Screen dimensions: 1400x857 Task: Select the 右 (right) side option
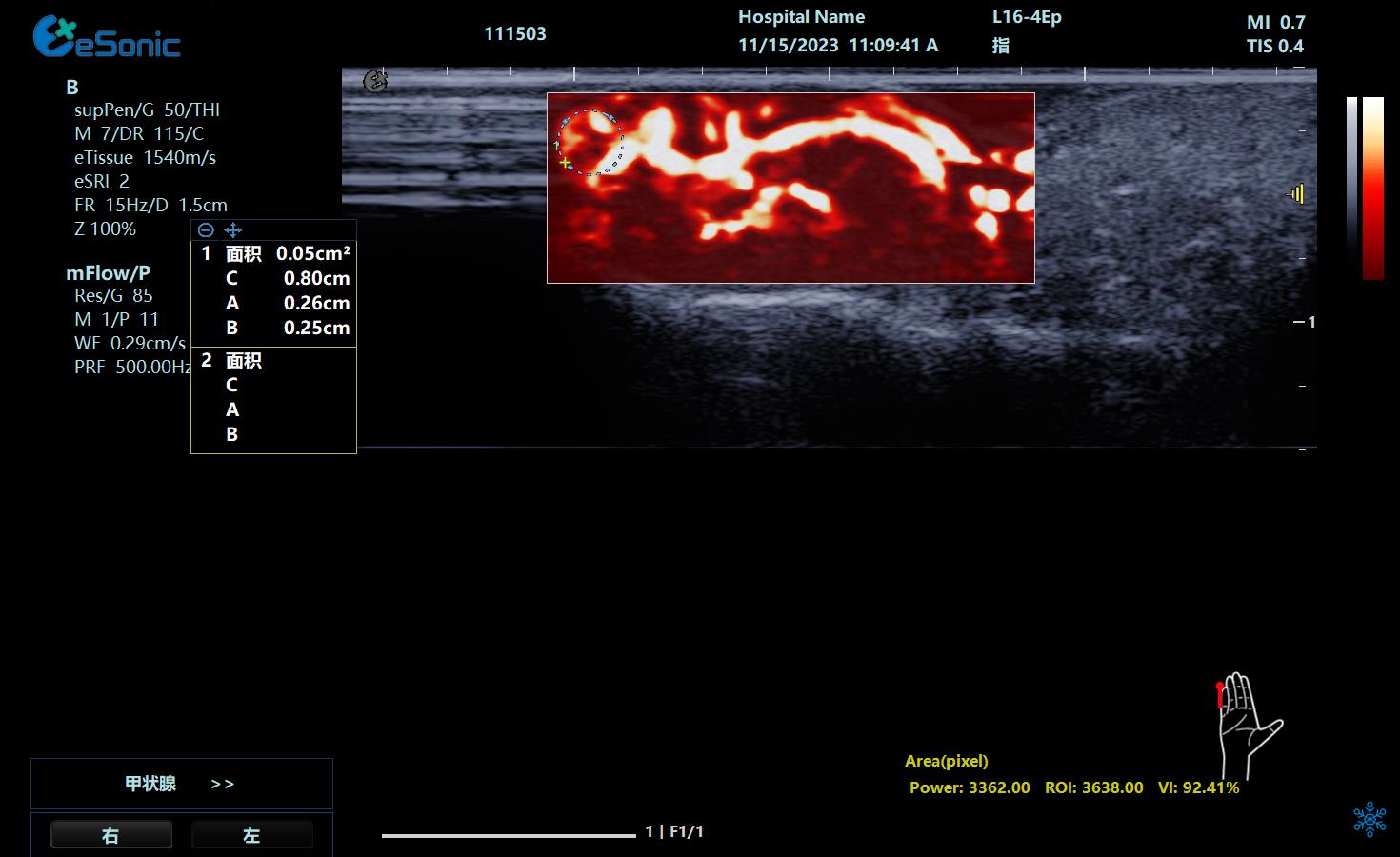click(x=110, y=835)
